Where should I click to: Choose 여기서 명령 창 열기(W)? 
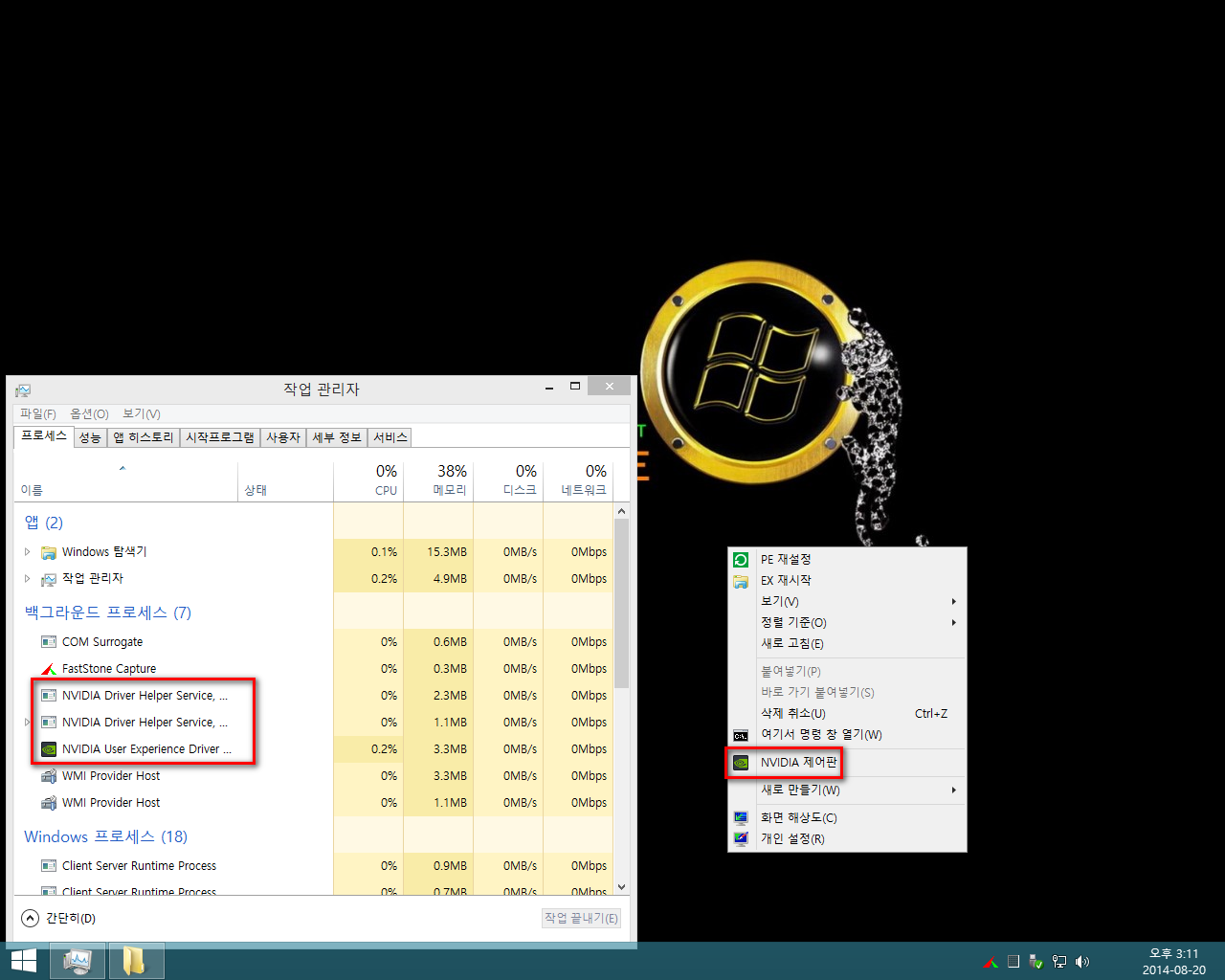point(847,735)
